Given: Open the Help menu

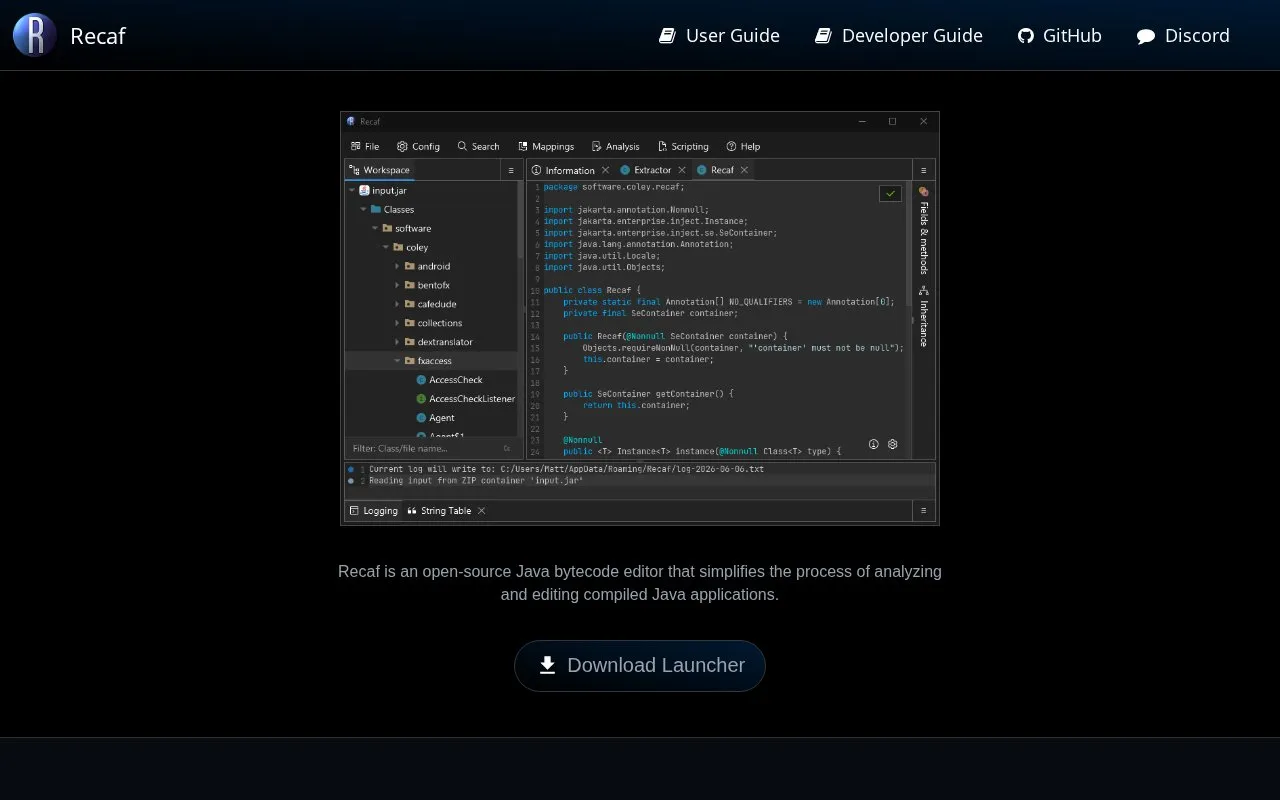Looking at the screenshot, I should [743, 146].
